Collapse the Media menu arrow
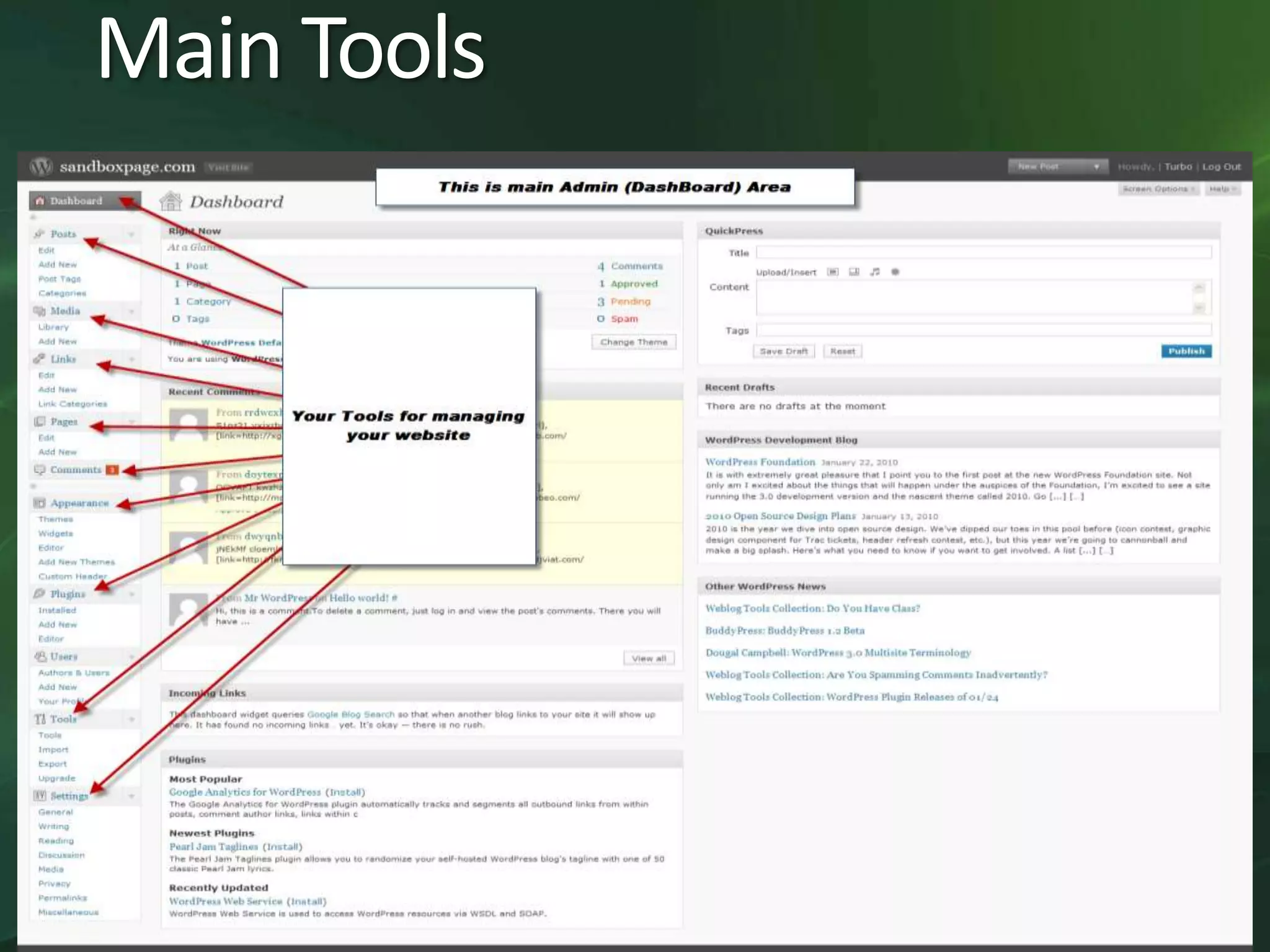 pyautogui.click(x=131, y=311)
